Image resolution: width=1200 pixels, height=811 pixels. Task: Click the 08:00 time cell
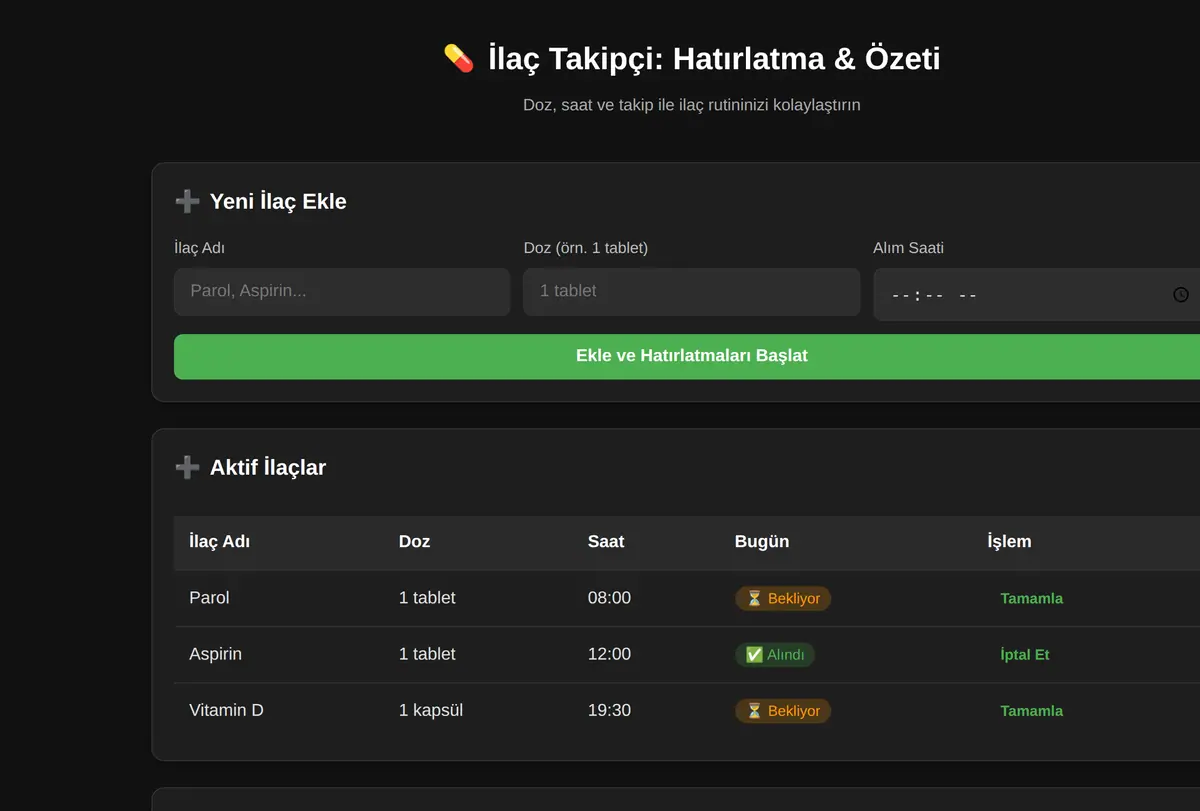pos(609,598)
